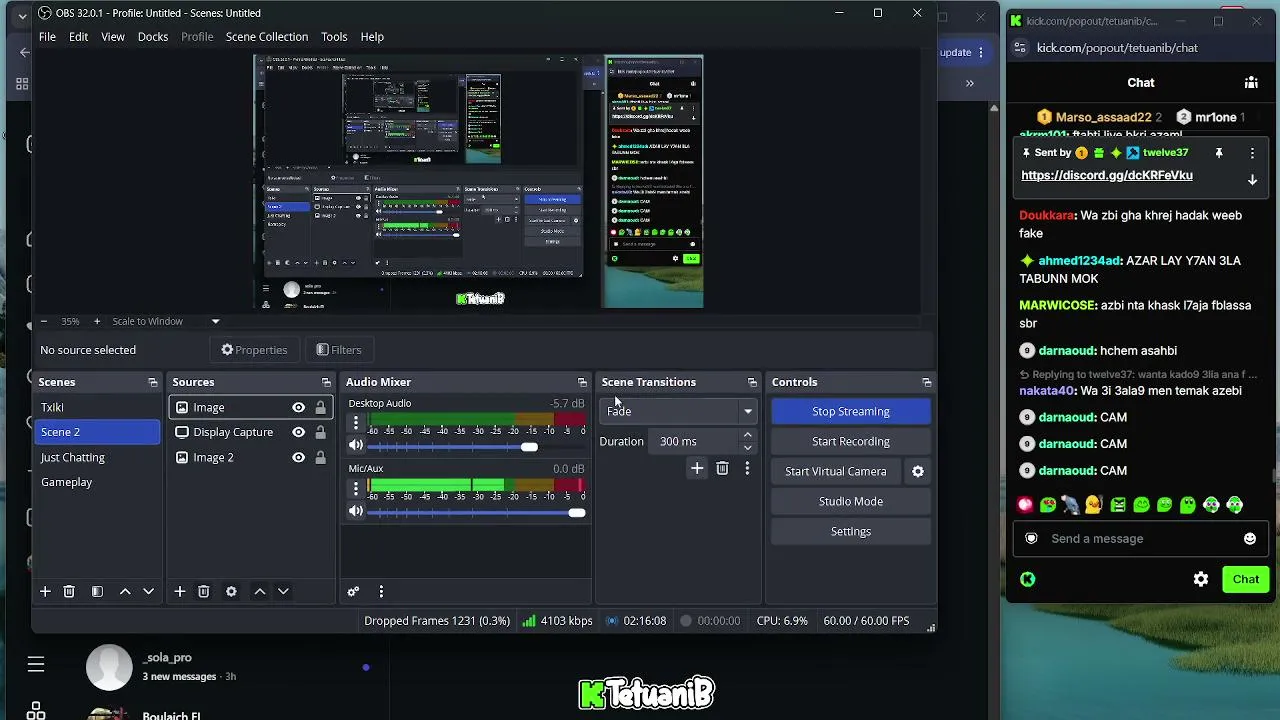Toggle lock on Image 2 source
The image size is (1280, 720).
[x=320, y=457]
